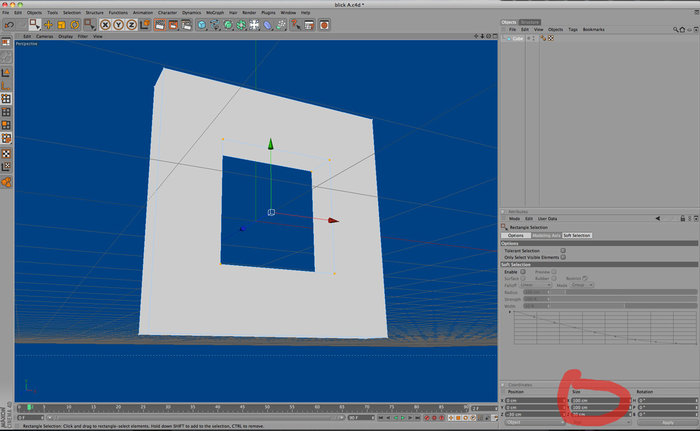This screenshot has height=431, width=700.
Task: Open the MoGraph menu
Action: click(215, 13)
